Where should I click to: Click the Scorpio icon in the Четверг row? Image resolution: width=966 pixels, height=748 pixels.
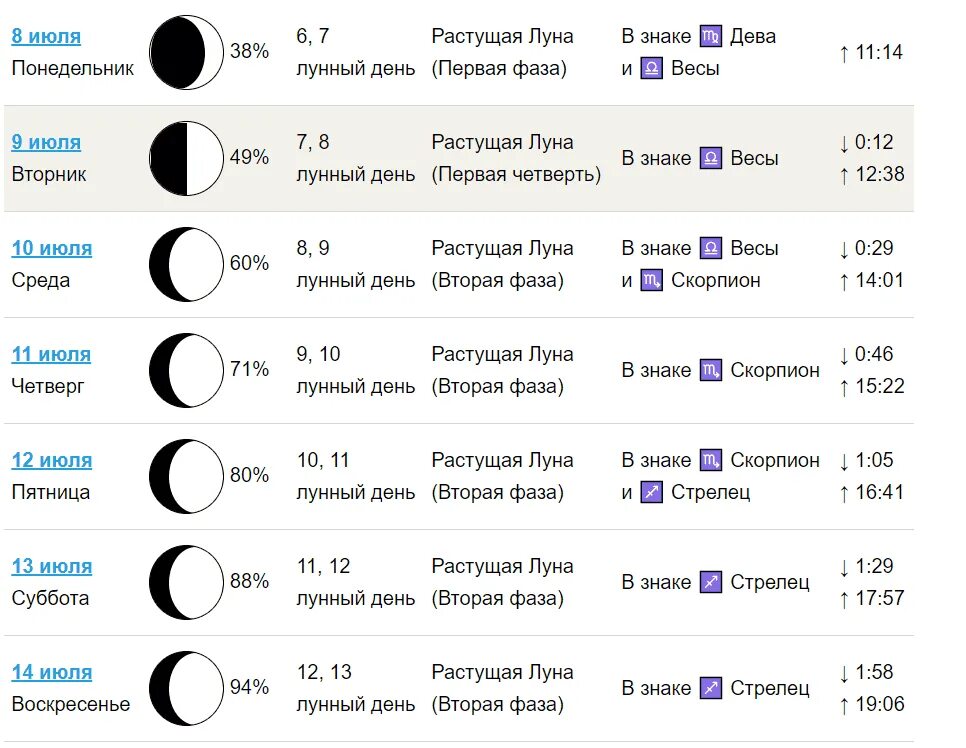coord(711,370)
